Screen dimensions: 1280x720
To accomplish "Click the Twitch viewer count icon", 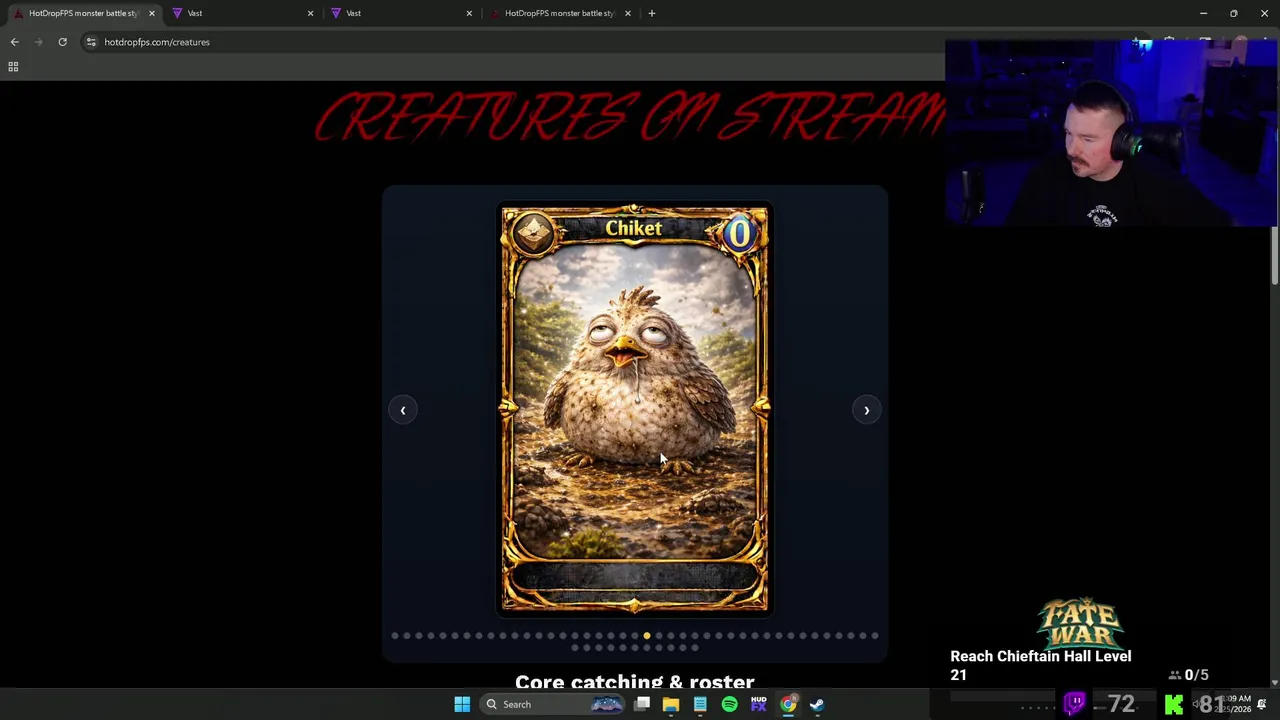I will pos(1075,704).
